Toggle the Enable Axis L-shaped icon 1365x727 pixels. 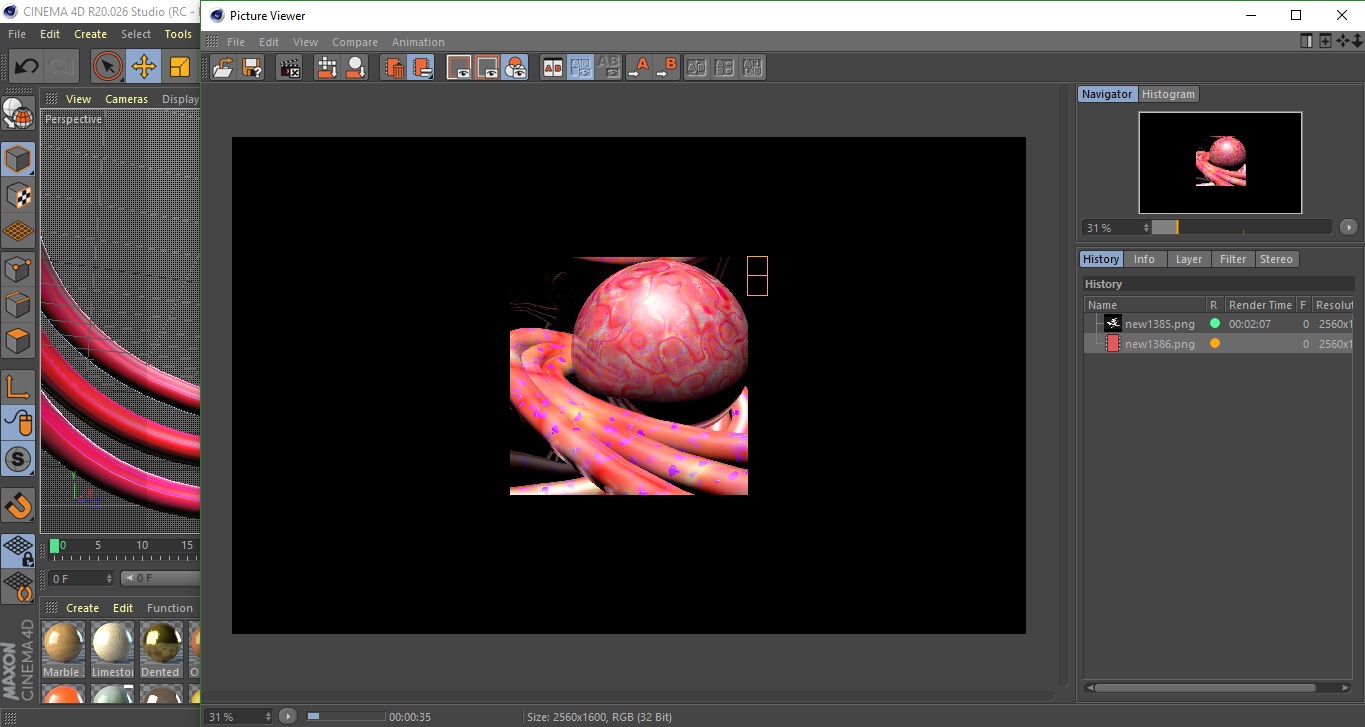18,387
